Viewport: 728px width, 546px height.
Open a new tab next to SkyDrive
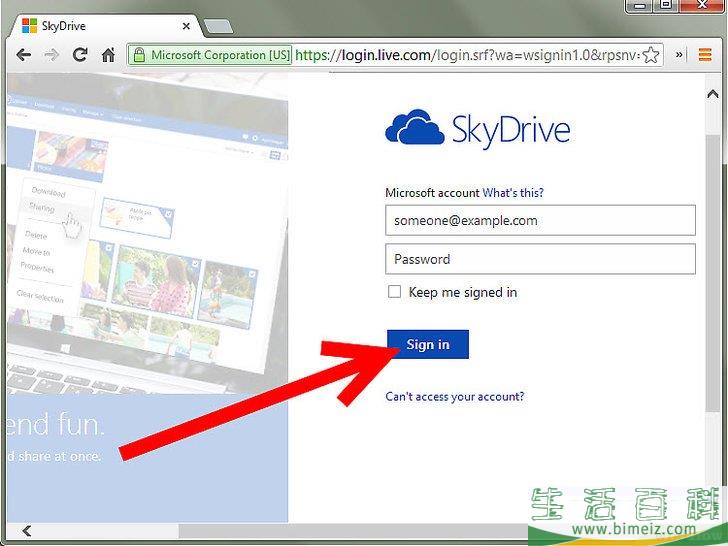[x=218, y=26]
